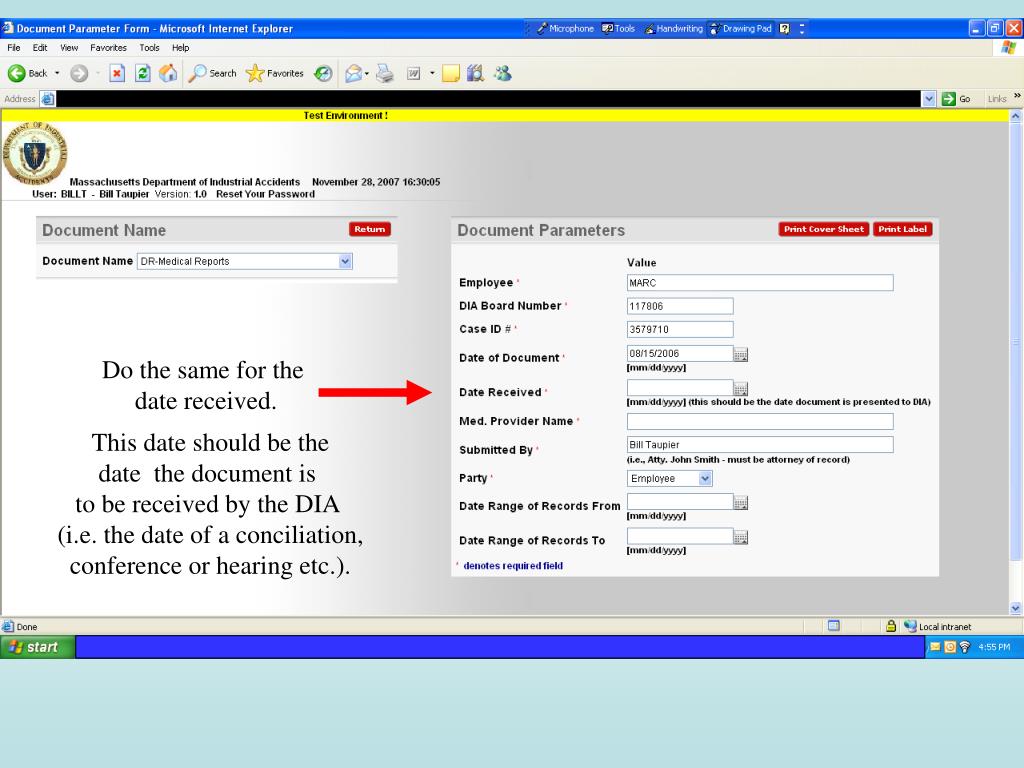Viewport: 1024px width, 768px height.
Task: Open the Favorites menu
Action: (x=108, y=48)
